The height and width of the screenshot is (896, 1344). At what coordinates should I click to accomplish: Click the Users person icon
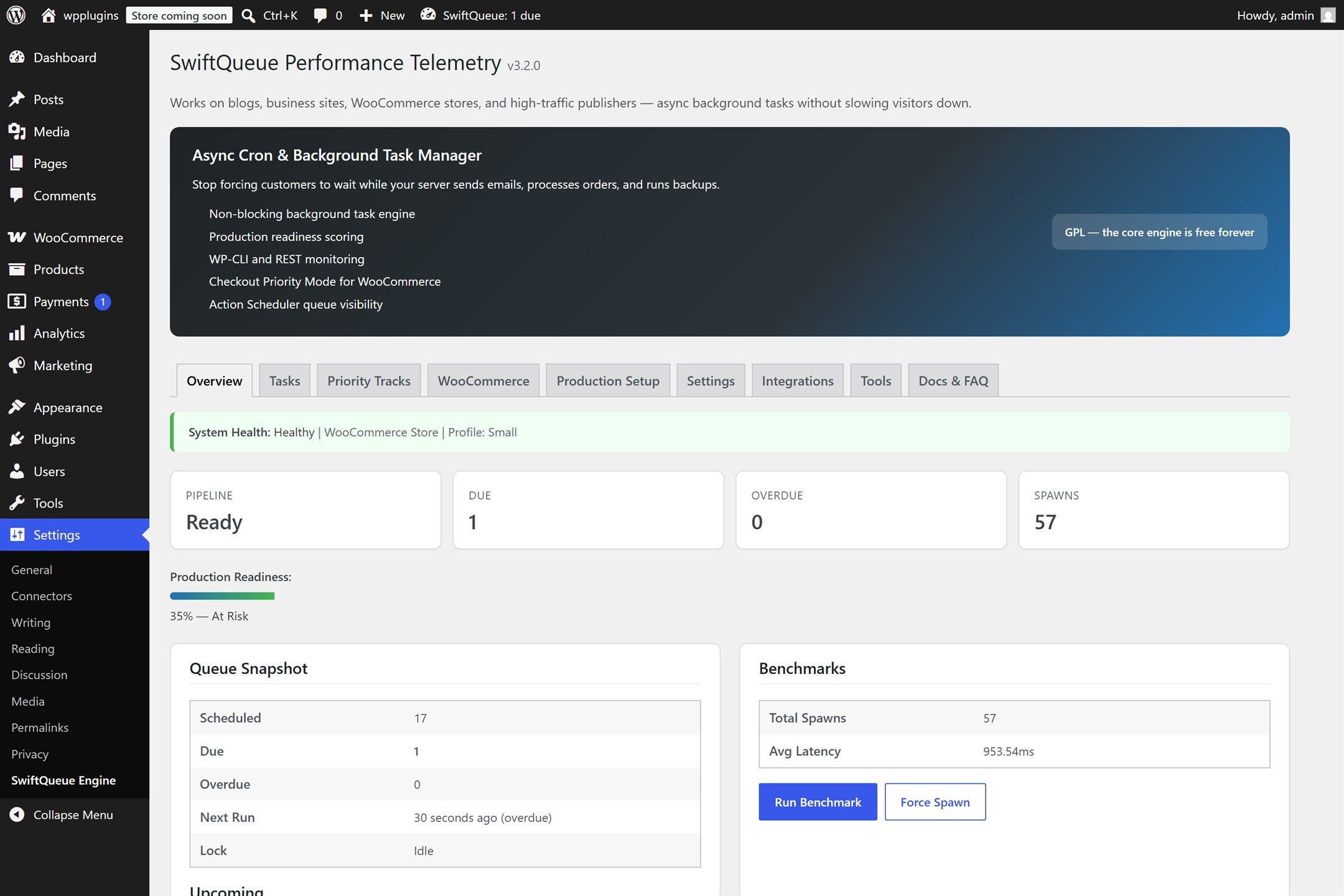click(17, 471)
